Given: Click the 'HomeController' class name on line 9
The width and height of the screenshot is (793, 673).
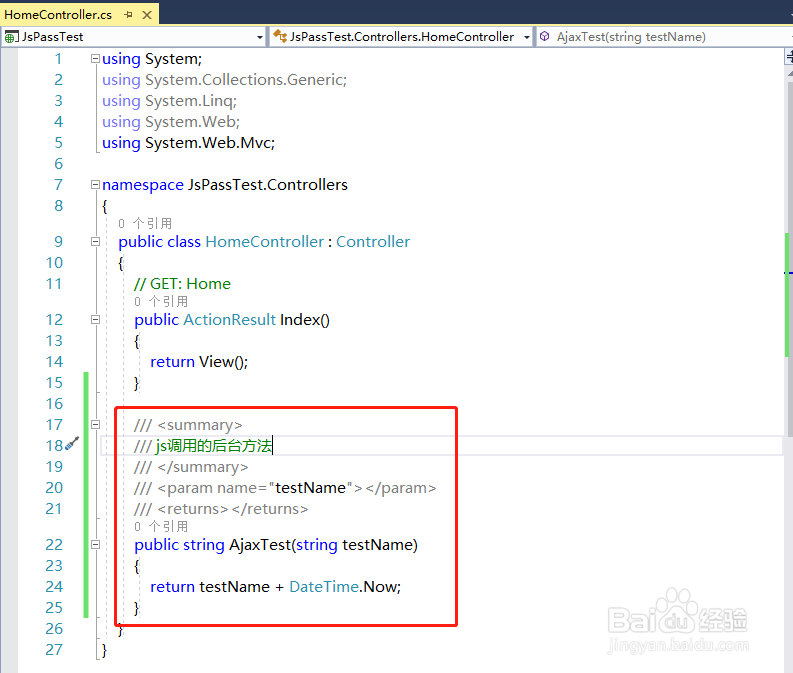Looking at the screenshot, I should (265, 242).
